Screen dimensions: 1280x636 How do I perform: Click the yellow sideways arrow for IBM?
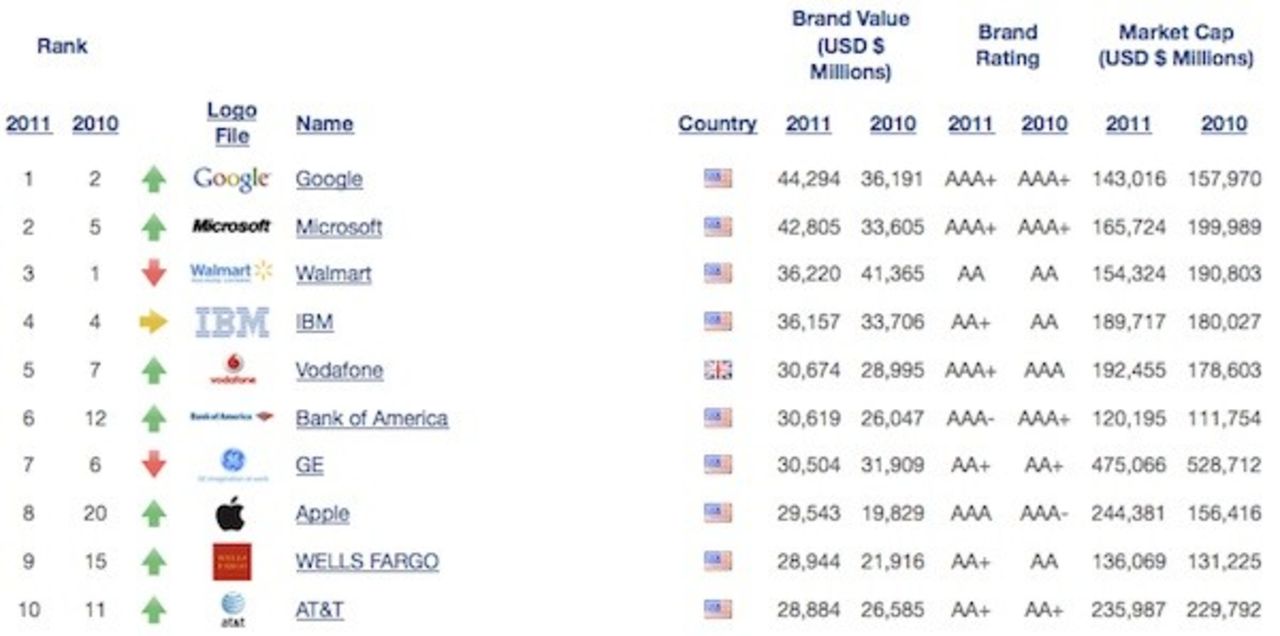(x=153, y=322)
